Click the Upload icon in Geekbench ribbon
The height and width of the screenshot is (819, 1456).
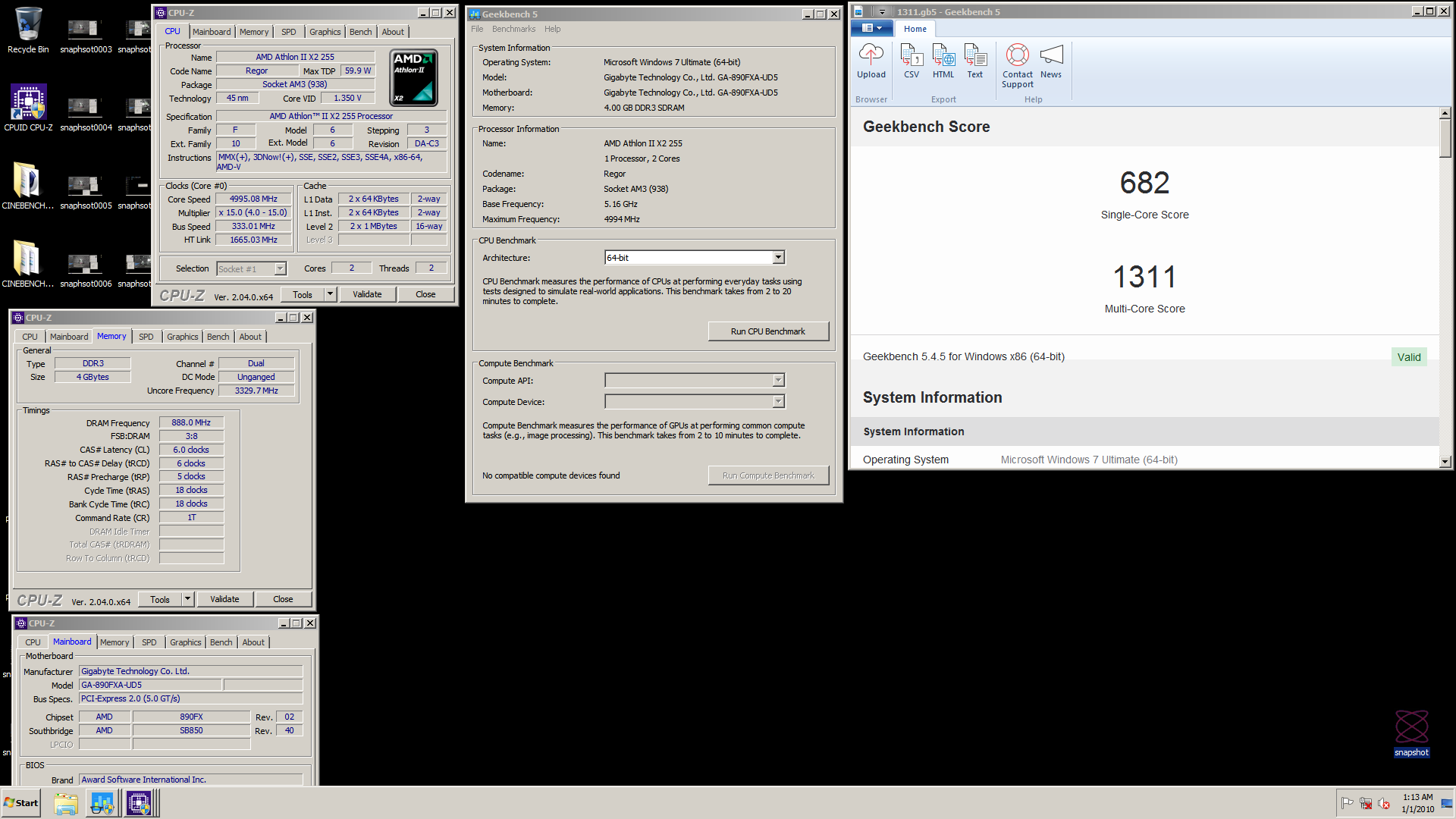click(871, 61)
